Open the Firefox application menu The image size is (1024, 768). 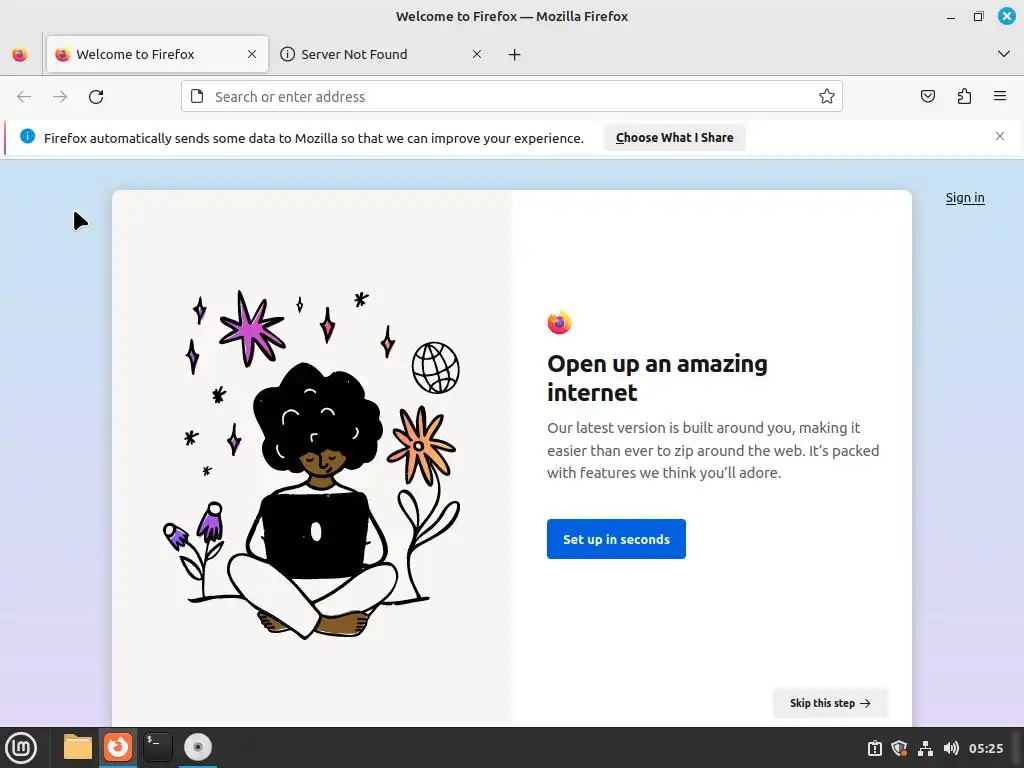point(1000,97)
